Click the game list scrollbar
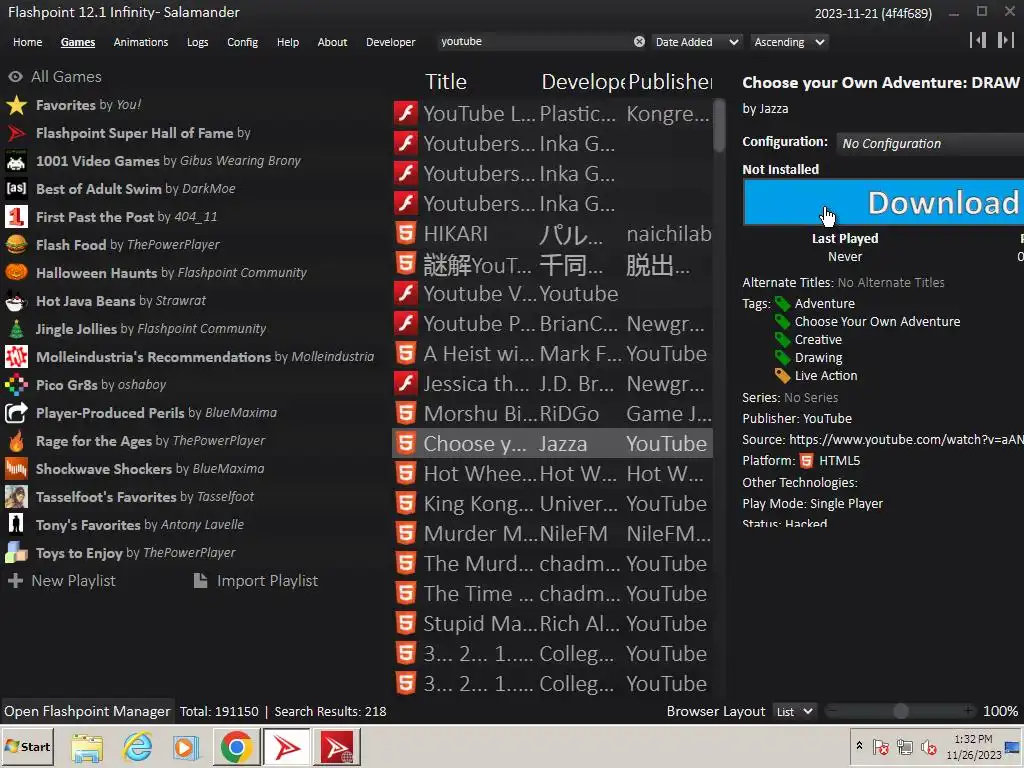The image size is (1024, 768). point(719,124)
